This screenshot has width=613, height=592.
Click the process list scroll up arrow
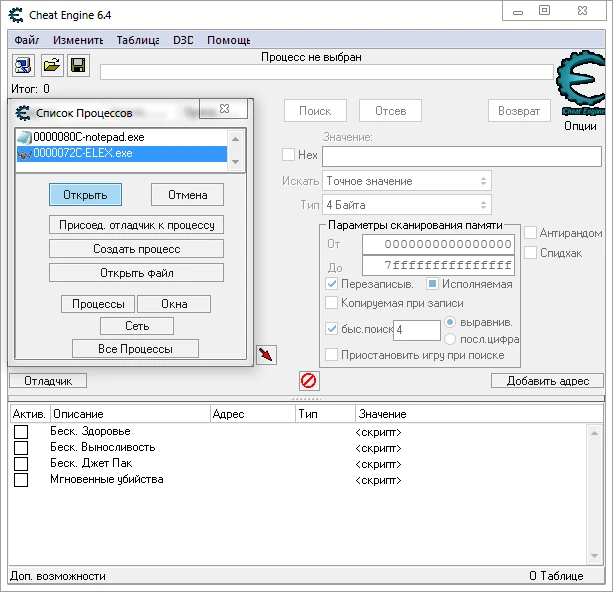[235, 139]
